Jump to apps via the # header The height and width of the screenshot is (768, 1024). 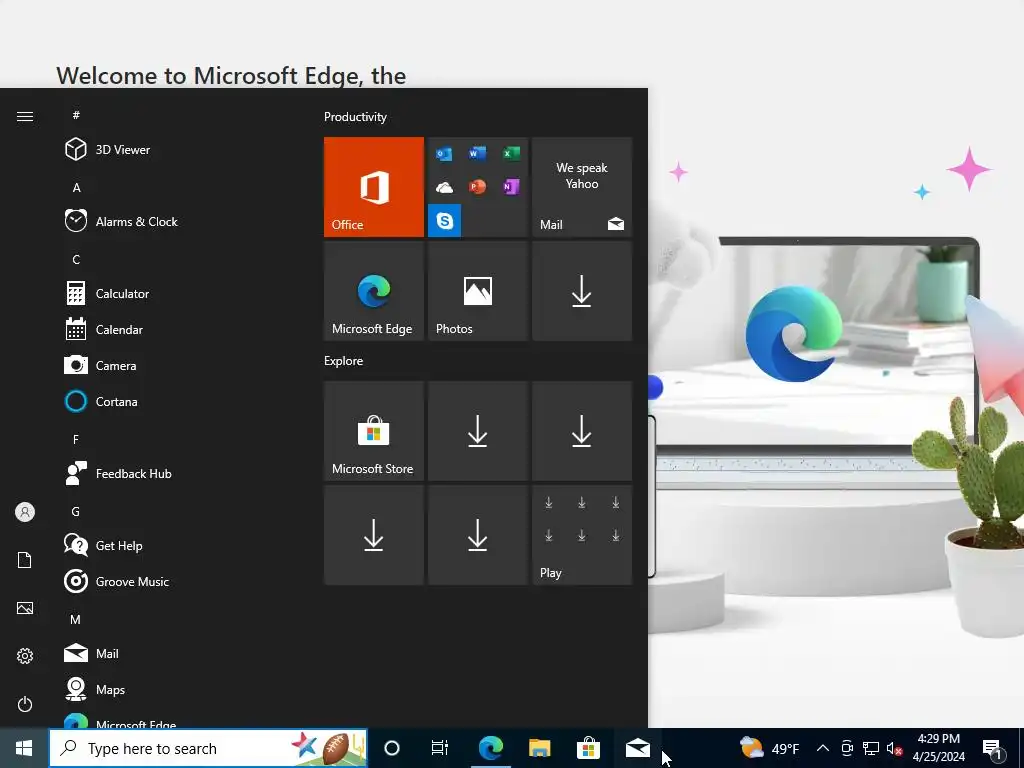pyautogui.click(x=76, y=115)
